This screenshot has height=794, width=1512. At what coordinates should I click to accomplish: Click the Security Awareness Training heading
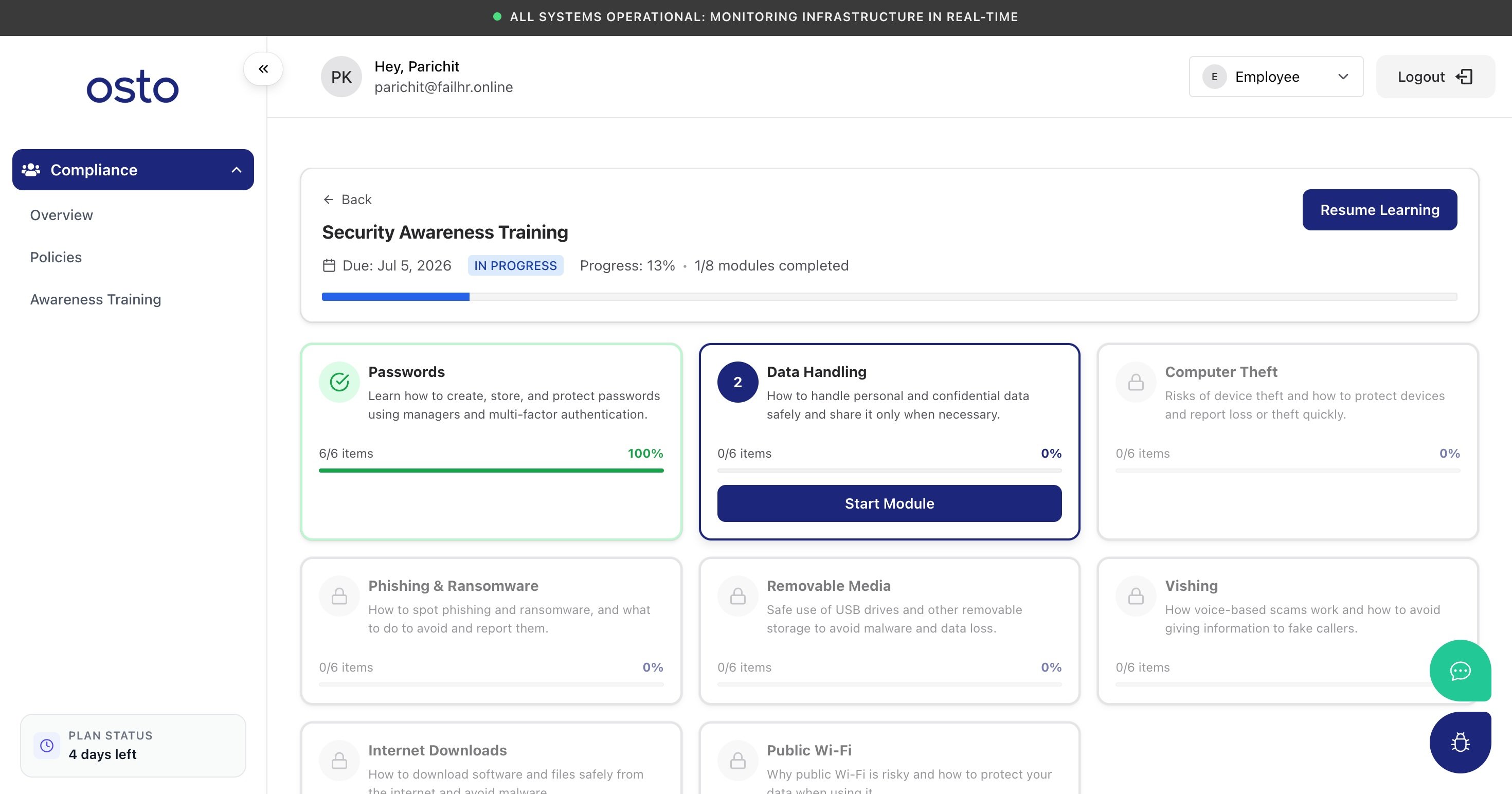[x=445, y=232]
